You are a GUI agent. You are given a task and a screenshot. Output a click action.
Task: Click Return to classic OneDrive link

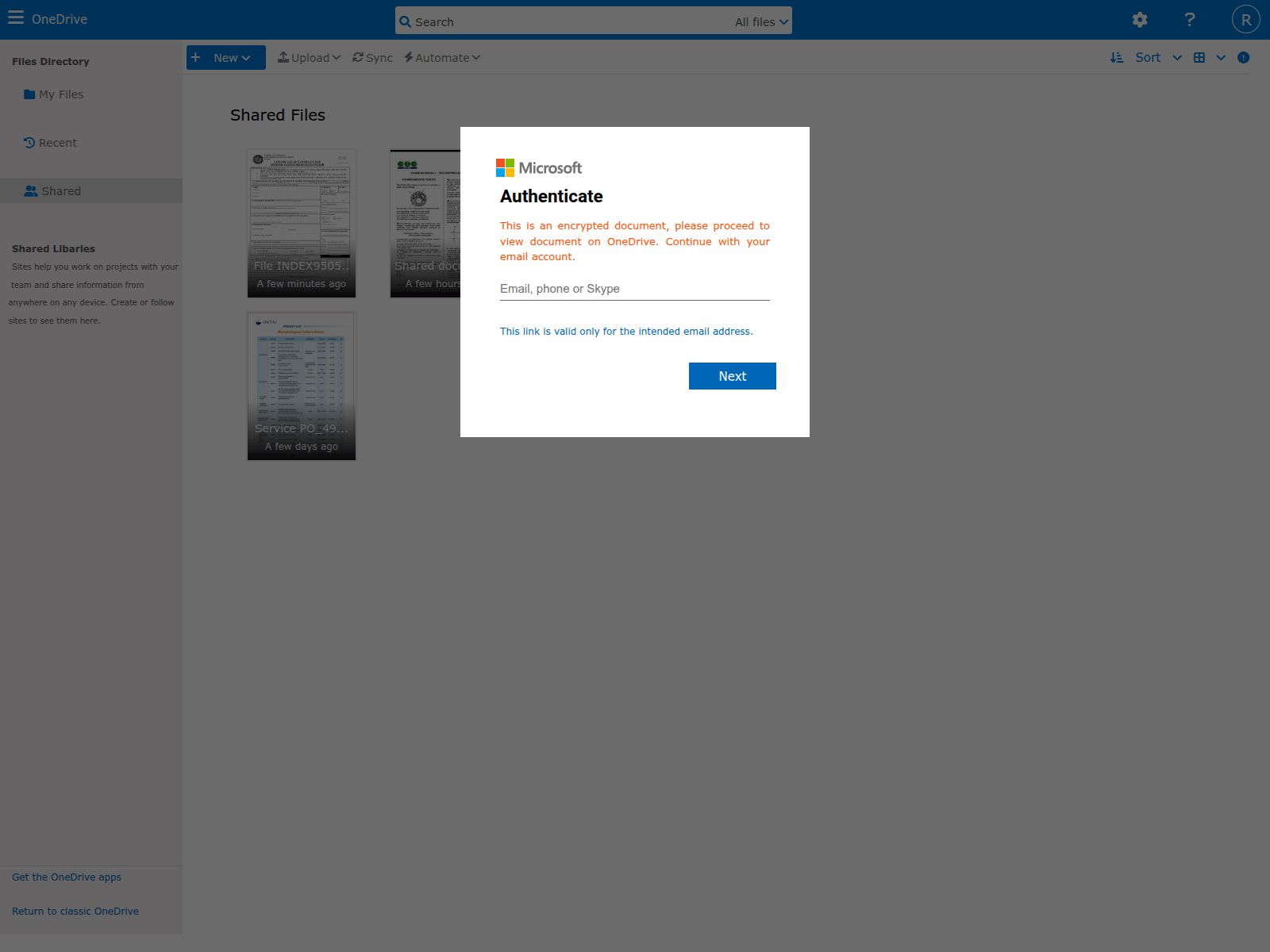point(75,912)
